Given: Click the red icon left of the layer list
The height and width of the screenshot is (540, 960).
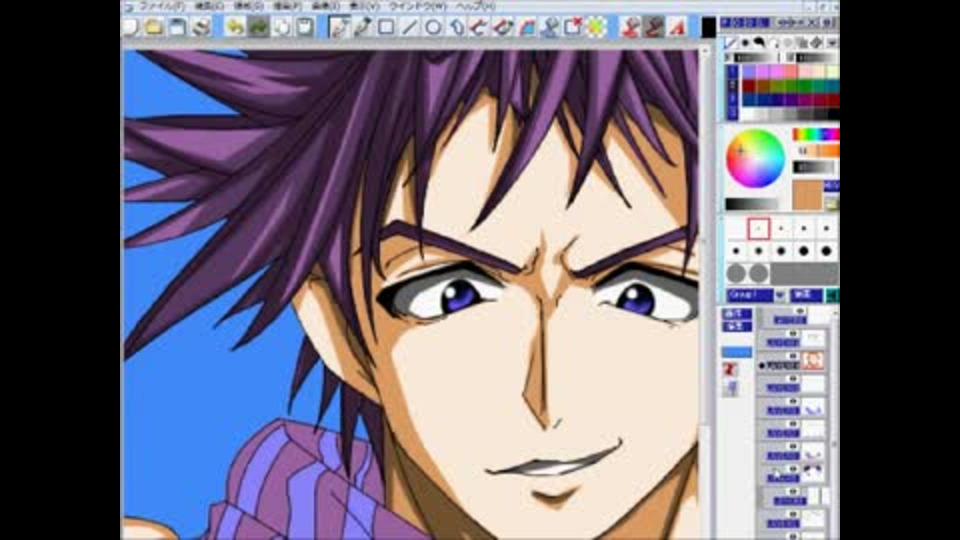Looking at the screenshot, I should click(730, 369).
